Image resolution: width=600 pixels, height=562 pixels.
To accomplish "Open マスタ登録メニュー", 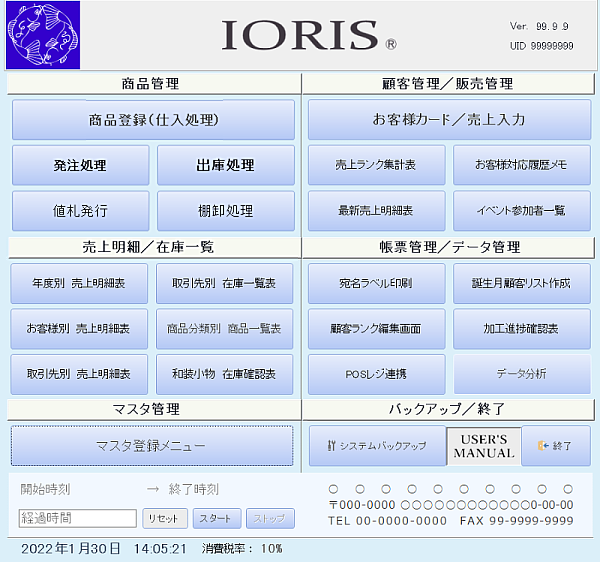I will point(152,446).
